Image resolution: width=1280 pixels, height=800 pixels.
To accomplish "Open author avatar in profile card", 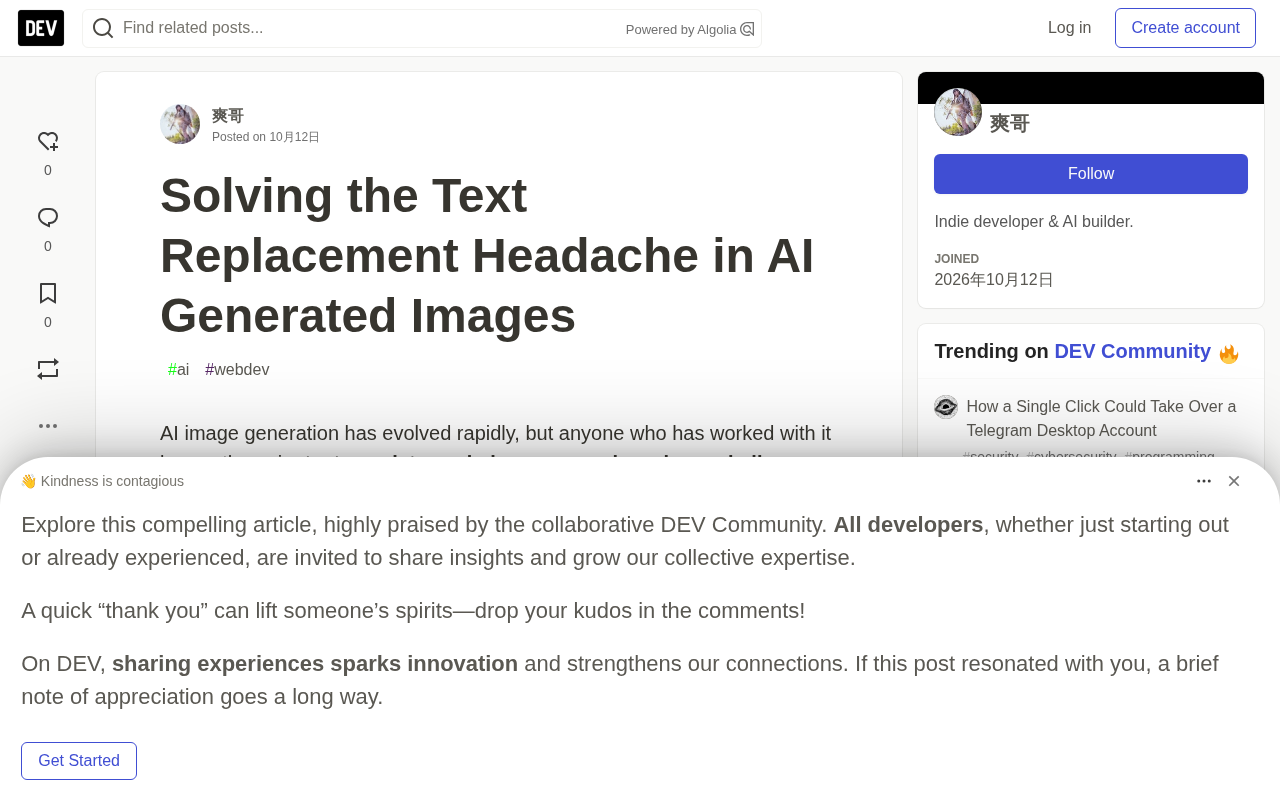I will [x=958, y=112].
